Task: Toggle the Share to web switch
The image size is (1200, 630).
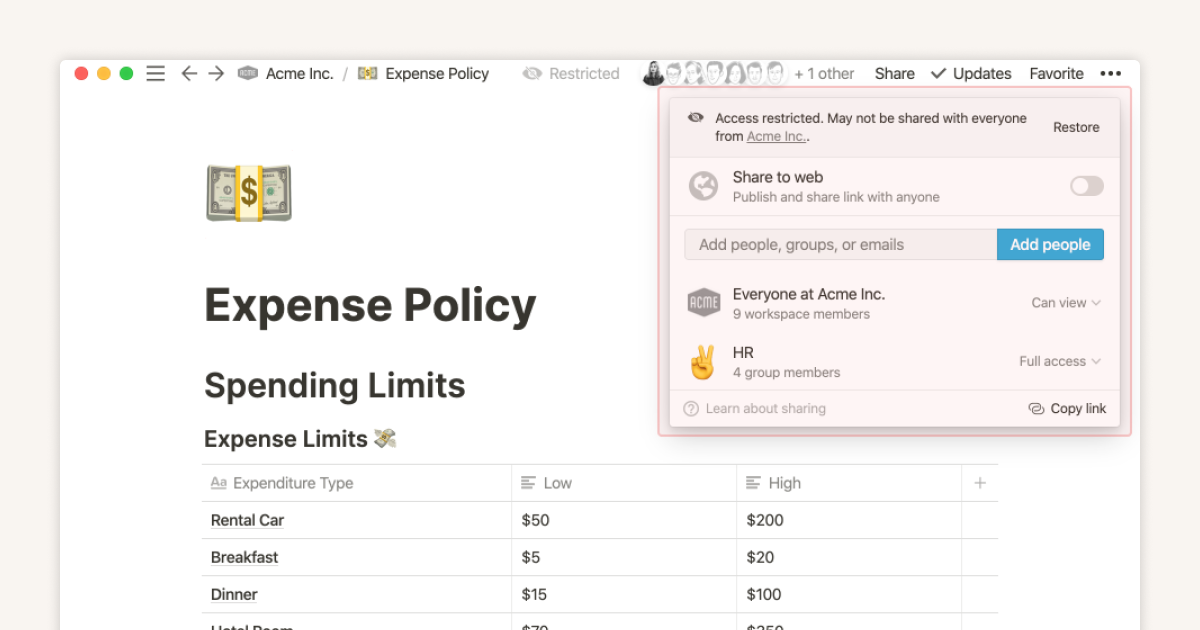Action: 1086,186
